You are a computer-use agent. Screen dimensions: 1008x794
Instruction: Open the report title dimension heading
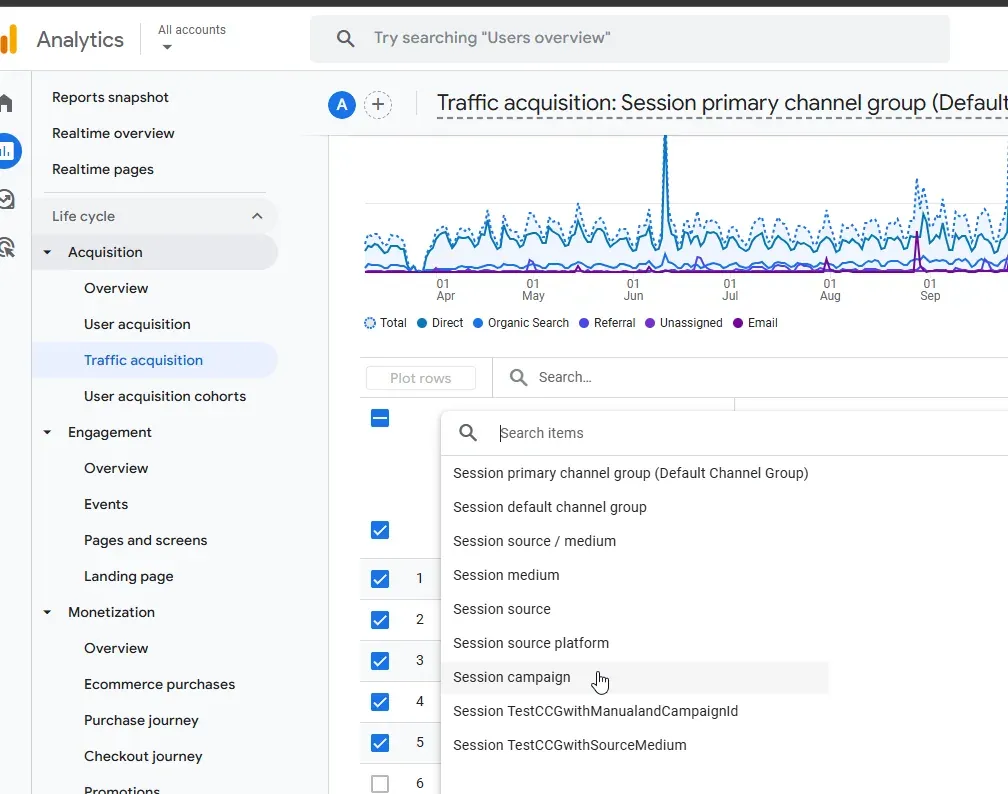pyautogui.click(x=722, y=103)
